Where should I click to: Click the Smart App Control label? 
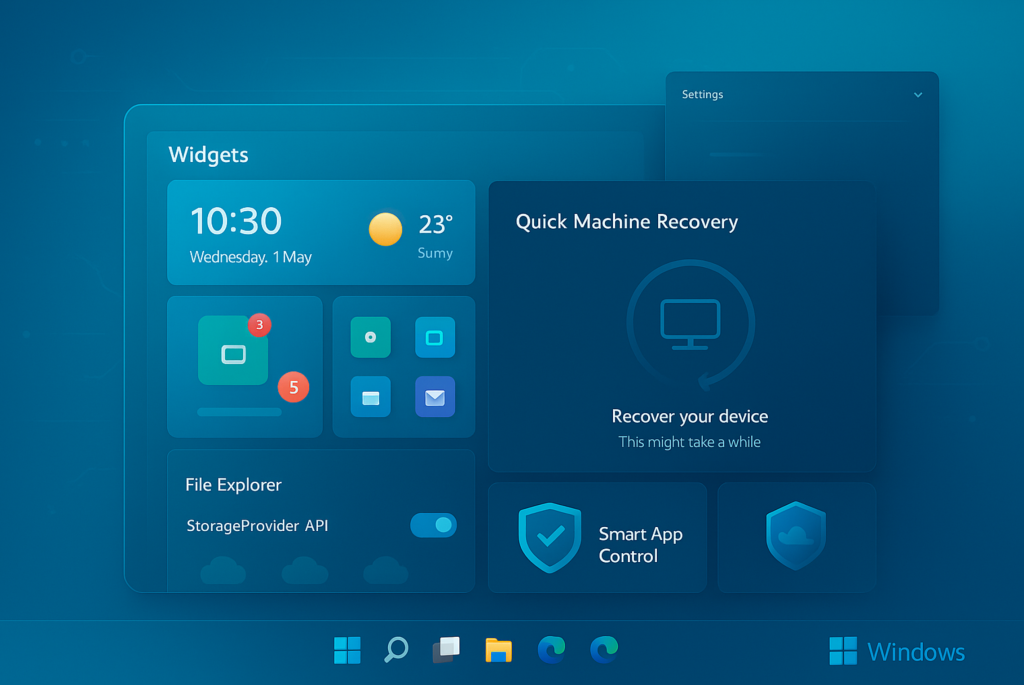tap(641, 545)
